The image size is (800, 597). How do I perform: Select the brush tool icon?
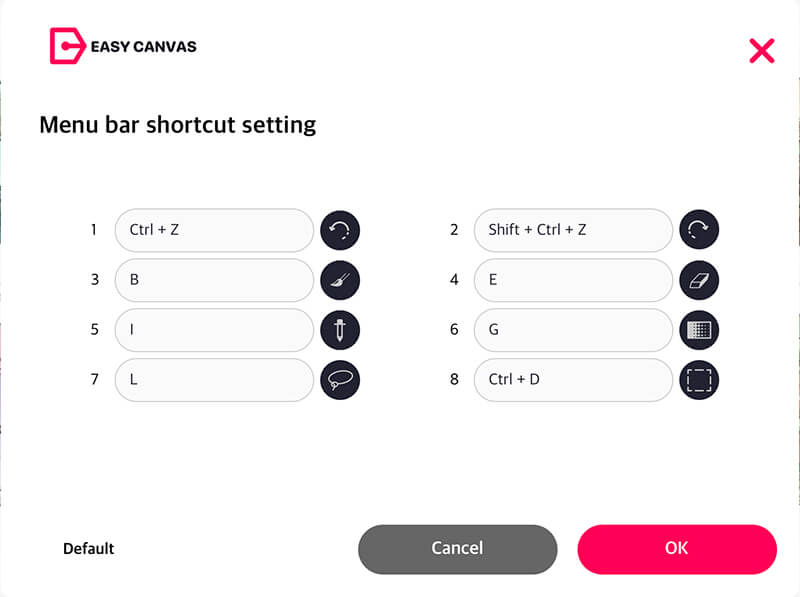coord(340,280)
